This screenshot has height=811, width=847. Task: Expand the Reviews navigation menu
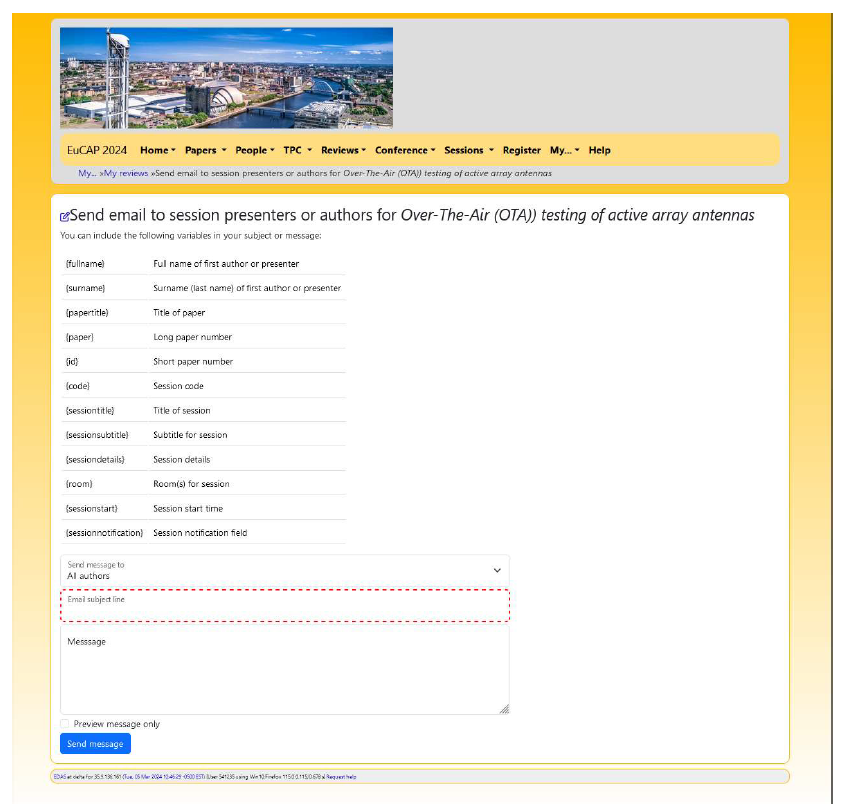(343, 150)
